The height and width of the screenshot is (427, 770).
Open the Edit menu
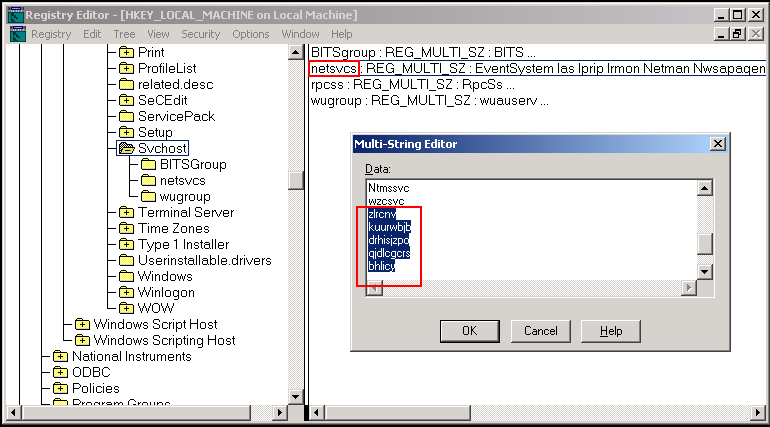pos(92,34)
